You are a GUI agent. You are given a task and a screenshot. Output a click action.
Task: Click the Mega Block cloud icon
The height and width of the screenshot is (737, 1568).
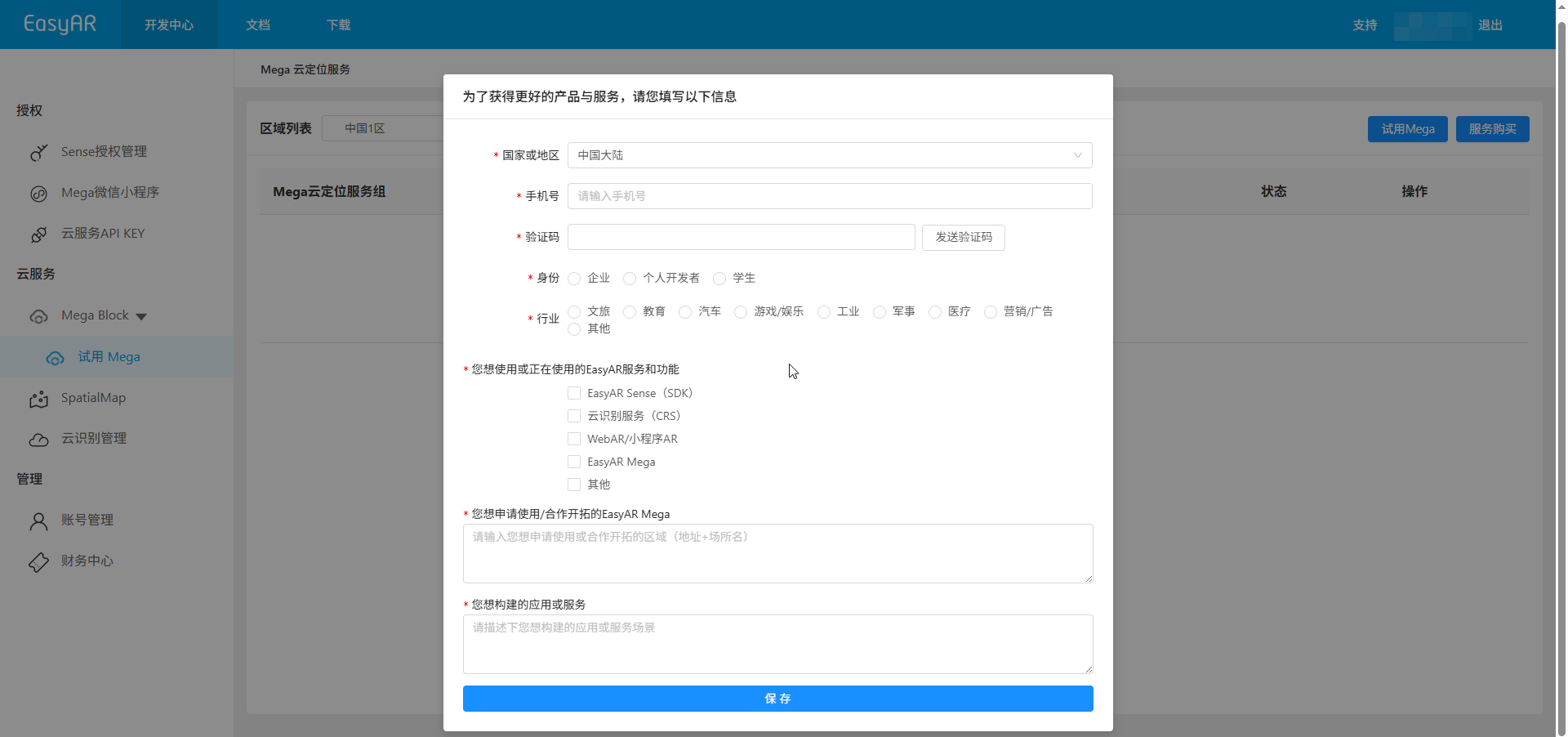tap(38, 316)
